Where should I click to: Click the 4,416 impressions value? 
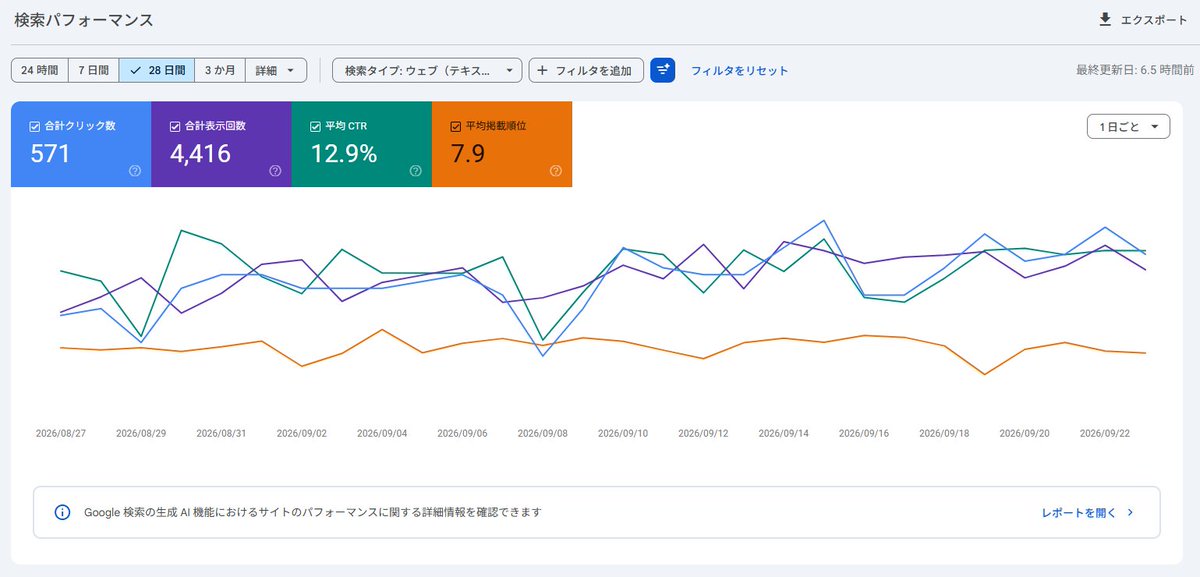pyautogui.click(x=200, y=154)
